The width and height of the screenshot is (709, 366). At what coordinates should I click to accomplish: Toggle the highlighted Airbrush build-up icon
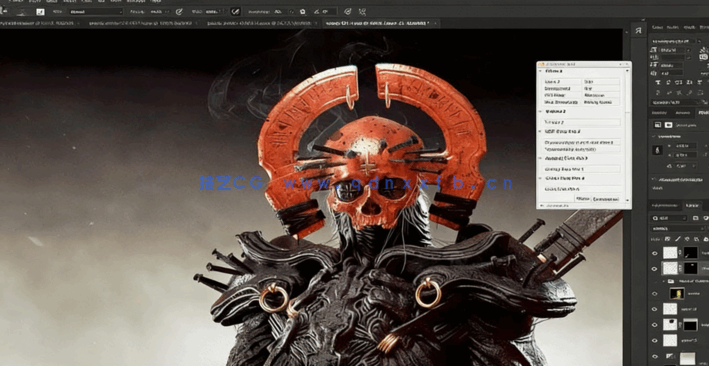click(x=235, y=12)
